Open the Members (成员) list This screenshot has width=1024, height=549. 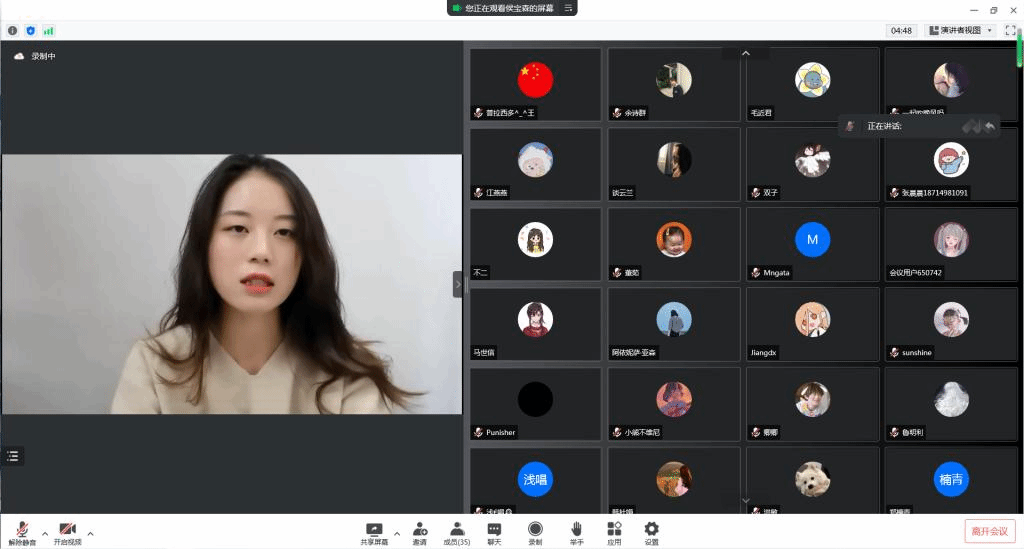click(456, 530)
